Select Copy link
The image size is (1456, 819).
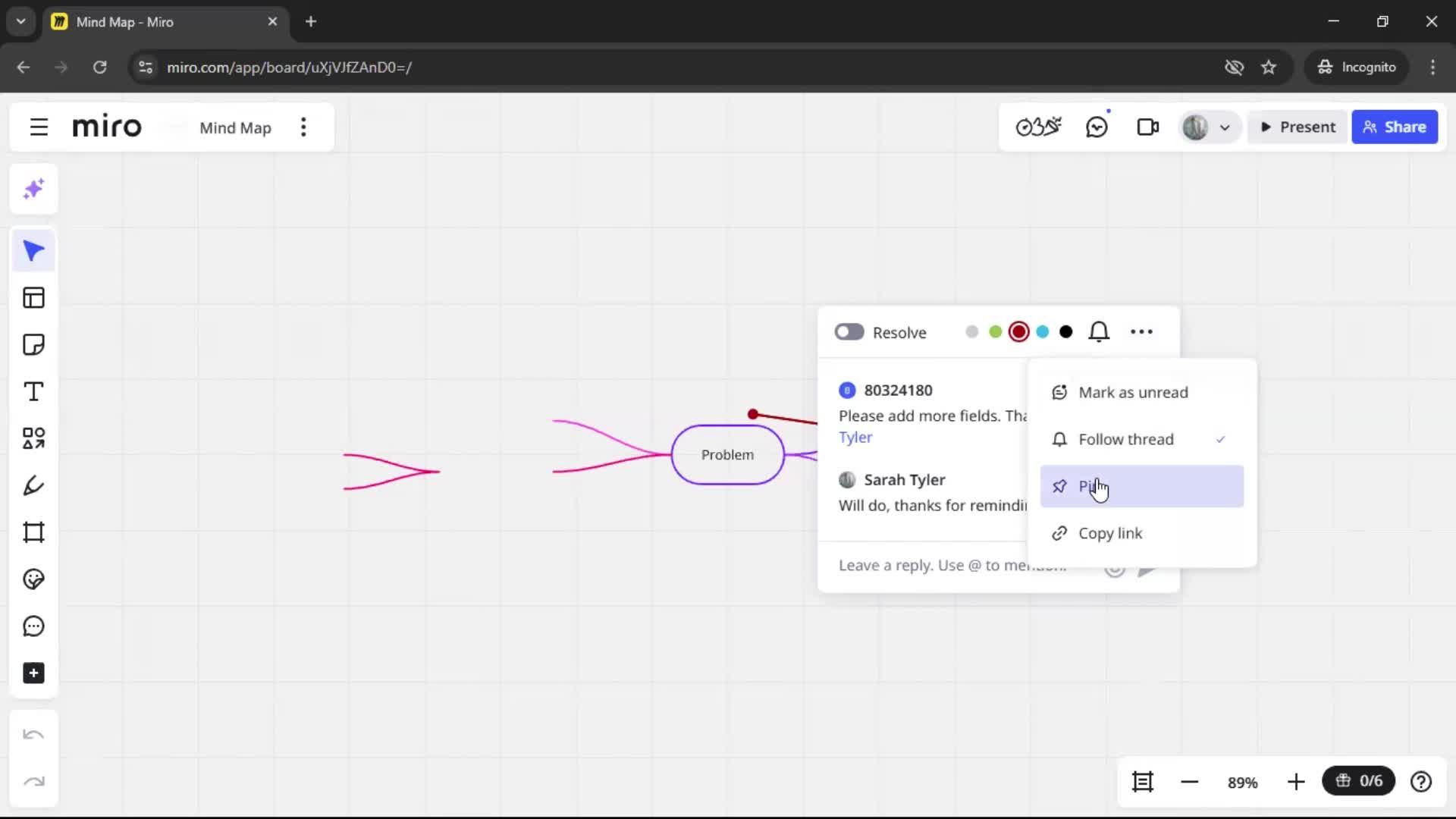pyautogui.click(x=1142, y=534)
